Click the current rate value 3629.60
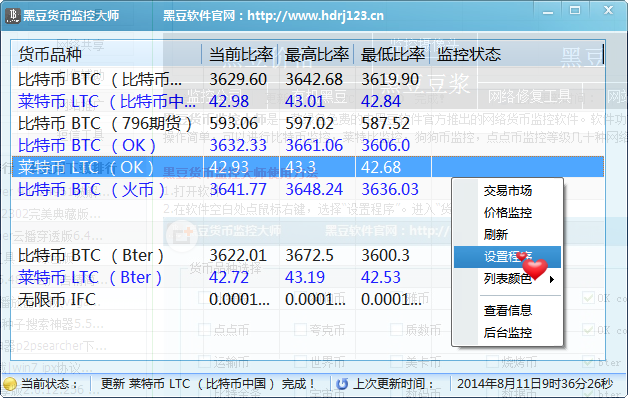Viewport: 628px width, 398px height. point(238,79)
